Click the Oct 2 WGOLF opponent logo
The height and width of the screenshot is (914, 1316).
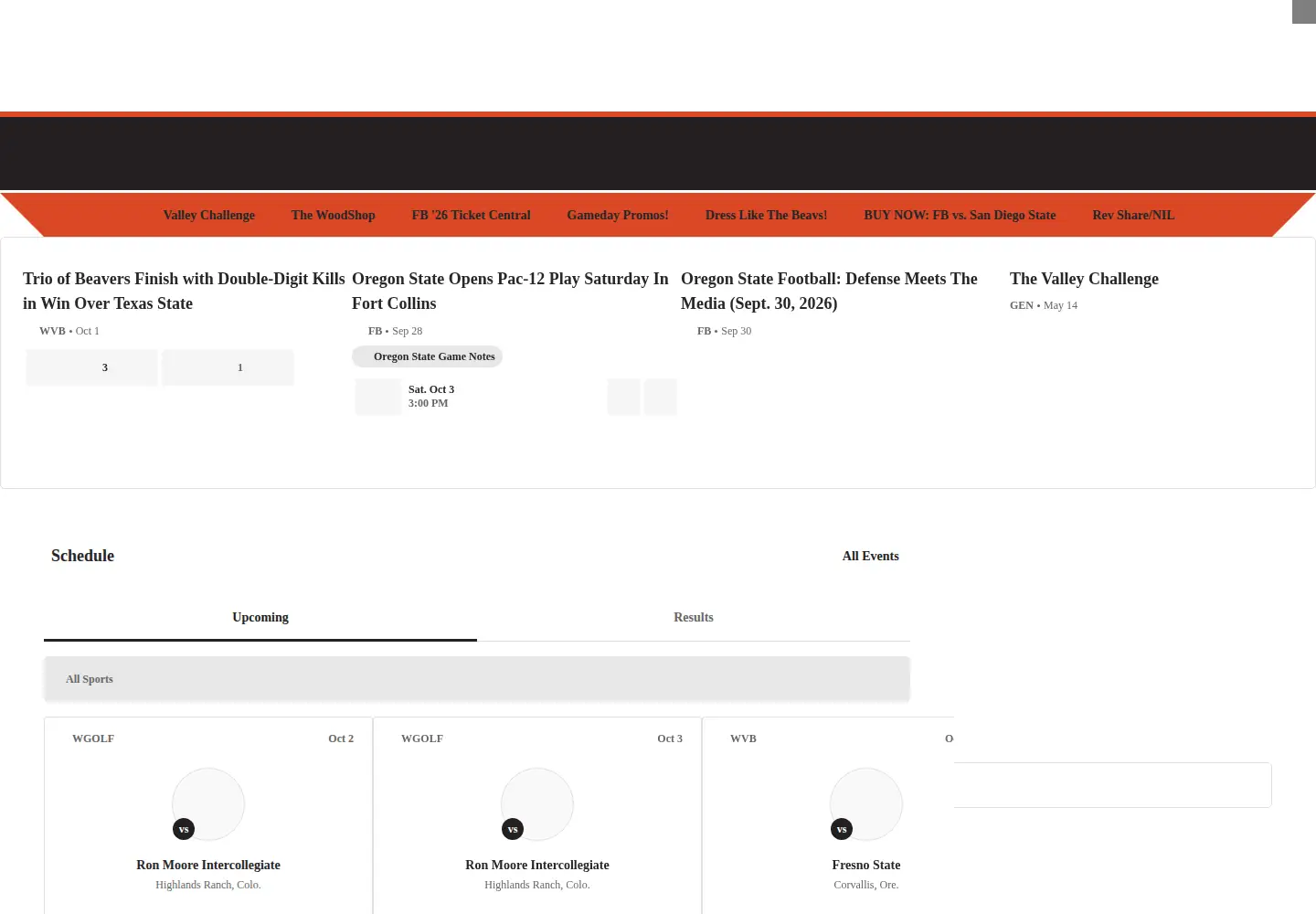[208, 804]
